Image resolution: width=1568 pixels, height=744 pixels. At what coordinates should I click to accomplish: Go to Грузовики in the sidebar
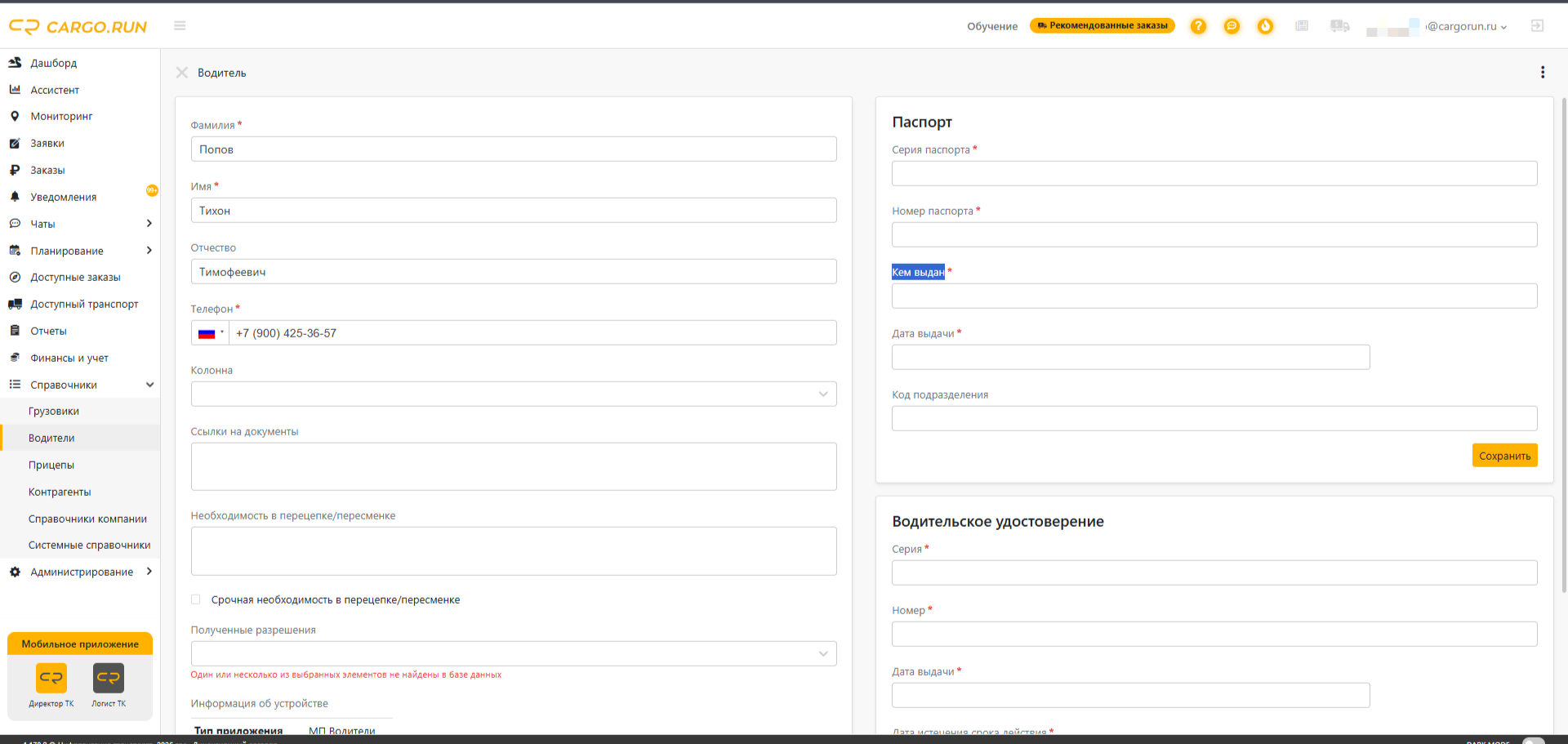[54, 412]
